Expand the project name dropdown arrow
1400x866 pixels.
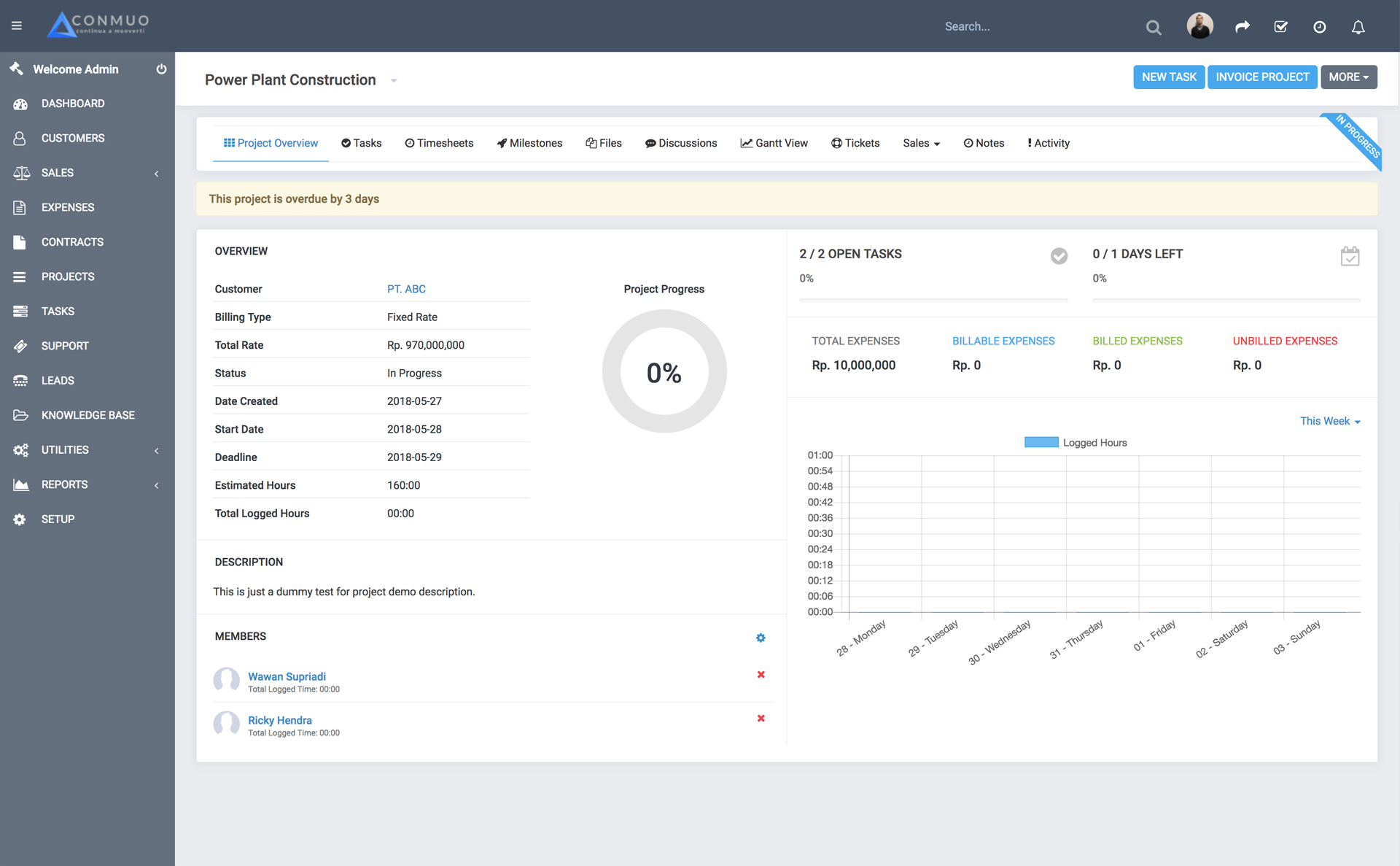[x=394, y=81]
